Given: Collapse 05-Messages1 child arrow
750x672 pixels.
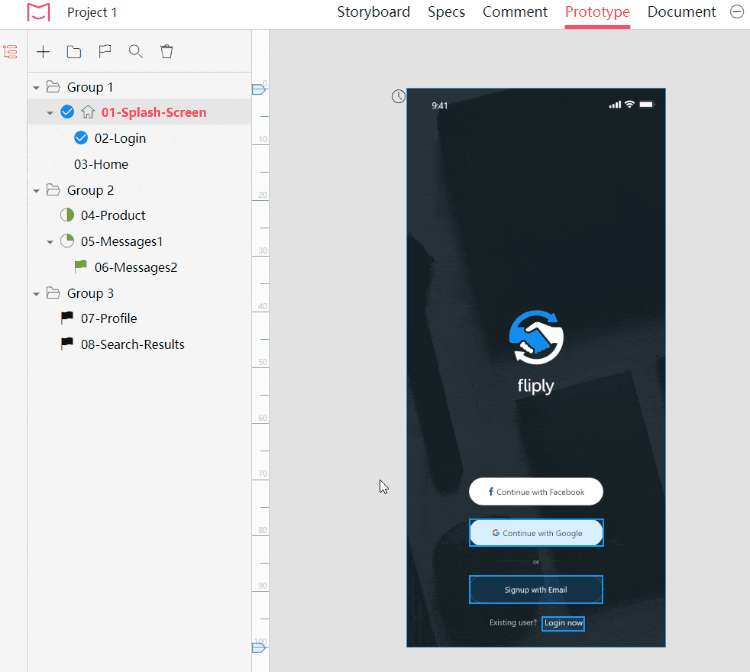Looking at the screenshot, I should coord(50,242).
